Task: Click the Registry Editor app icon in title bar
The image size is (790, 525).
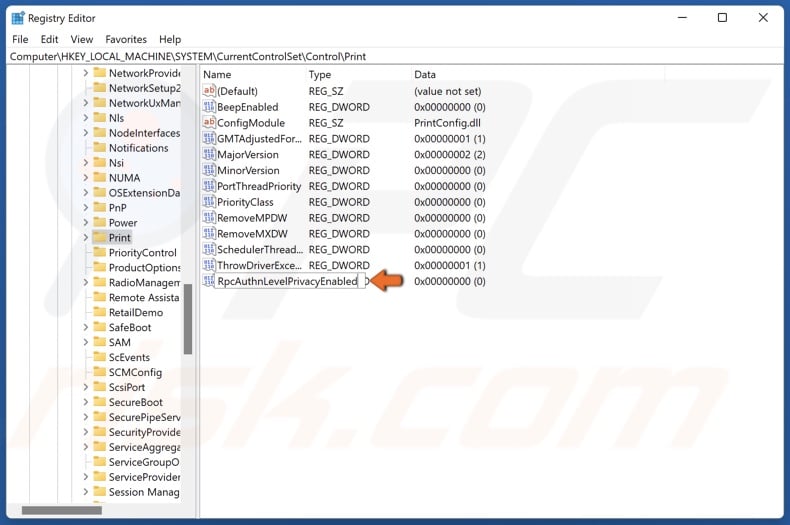Action: (x=18, y=18)
